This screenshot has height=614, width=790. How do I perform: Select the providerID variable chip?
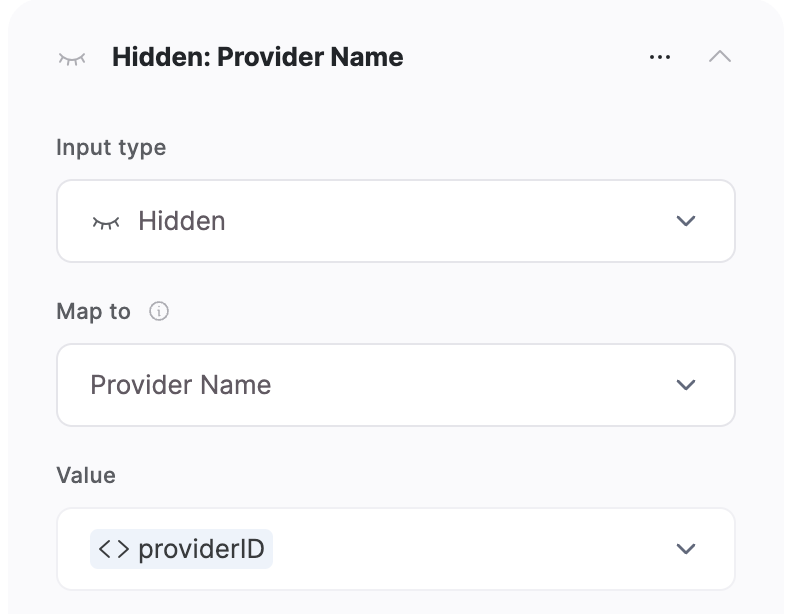click(x=181, y=549)
